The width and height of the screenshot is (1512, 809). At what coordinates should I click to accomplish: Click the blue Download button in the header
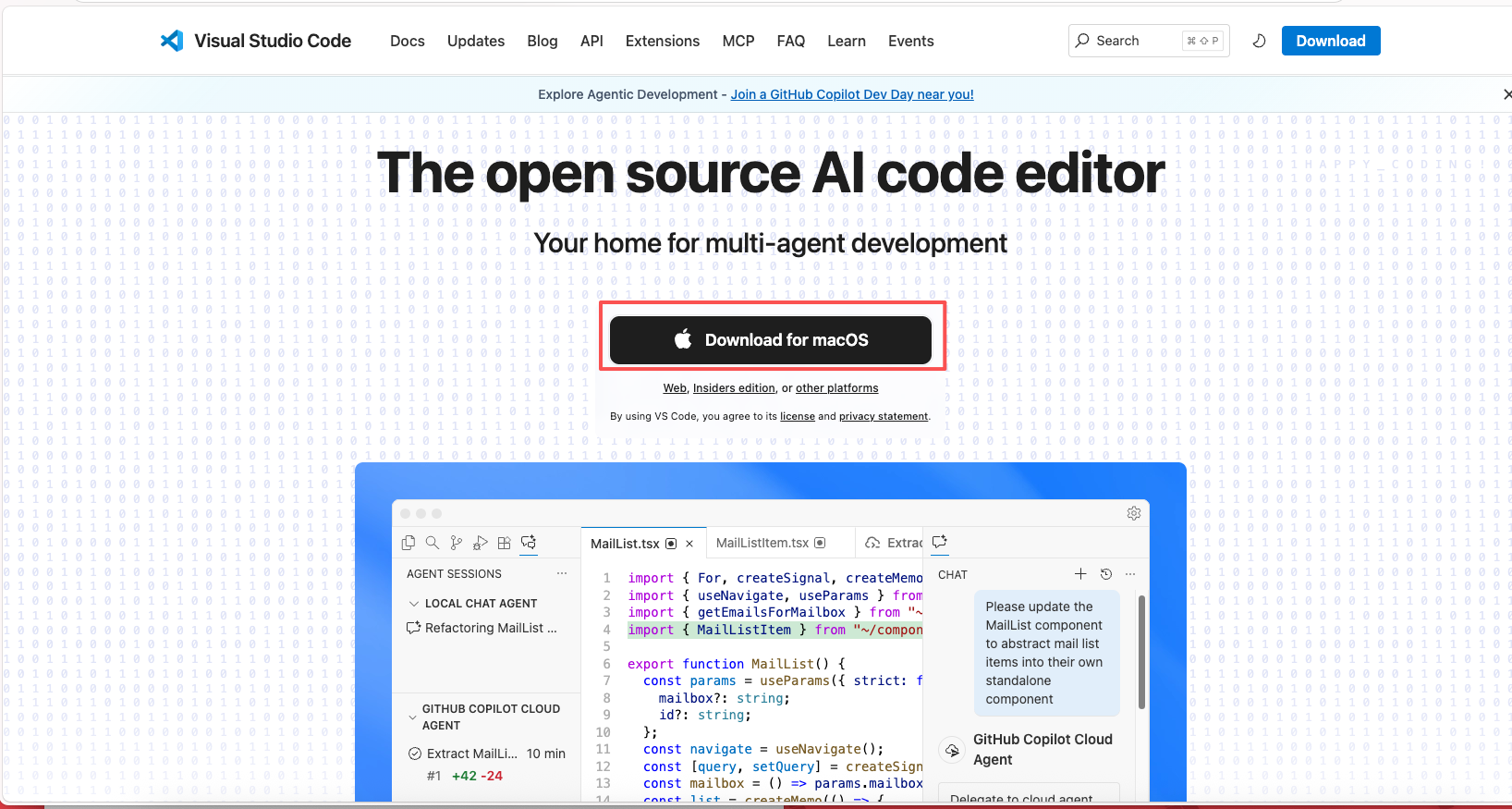(x=1331, y=41)
